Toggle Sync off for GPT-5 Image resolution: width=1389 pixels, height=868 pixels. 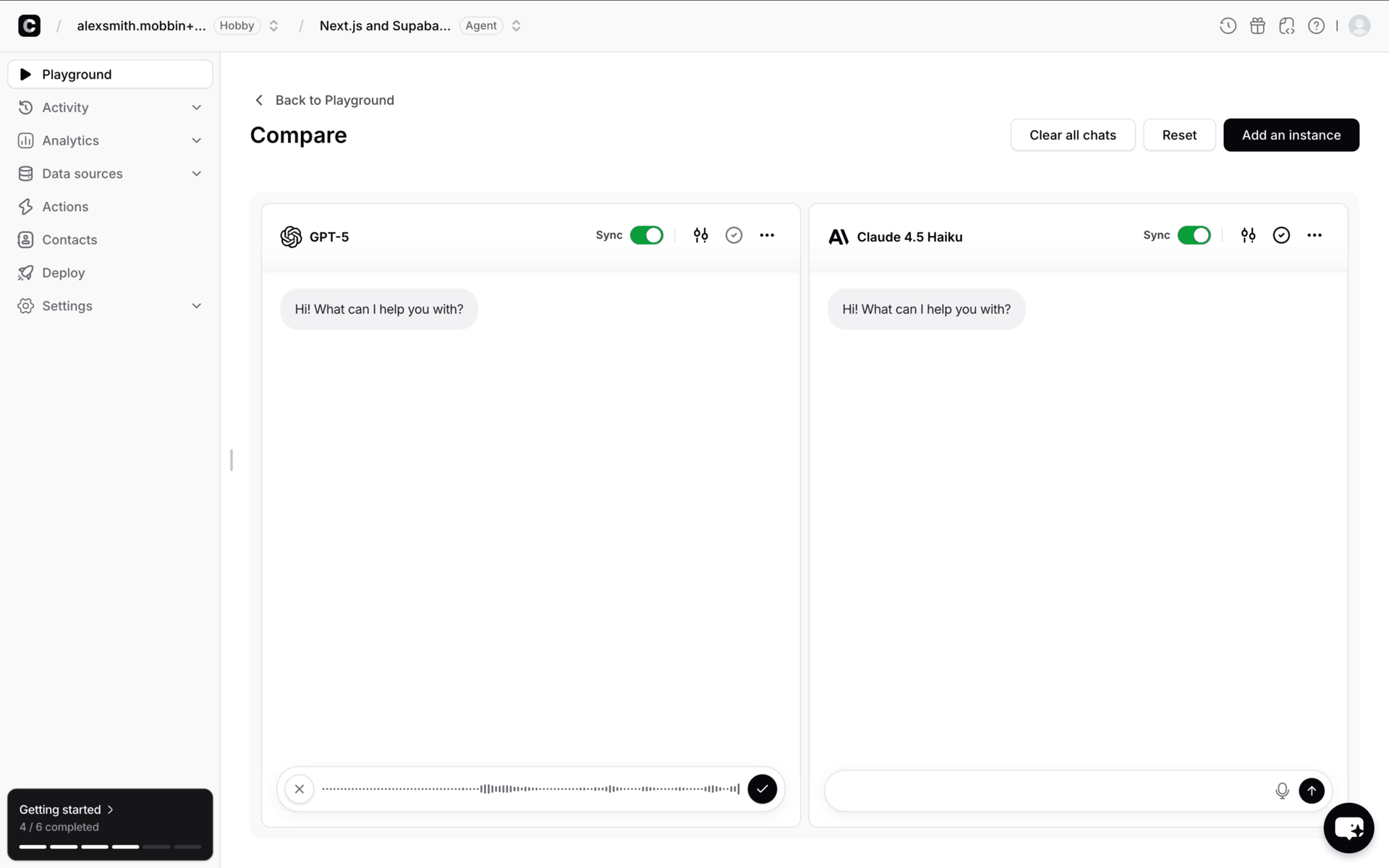click(x=646, y=235)
